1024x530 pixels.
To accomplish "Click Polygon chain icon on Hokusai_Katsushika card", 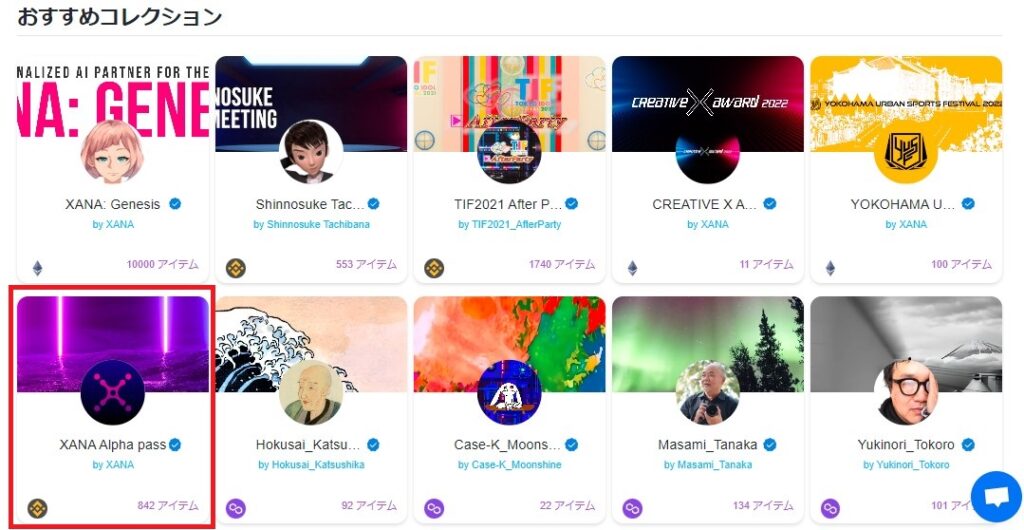I will 236,508.
